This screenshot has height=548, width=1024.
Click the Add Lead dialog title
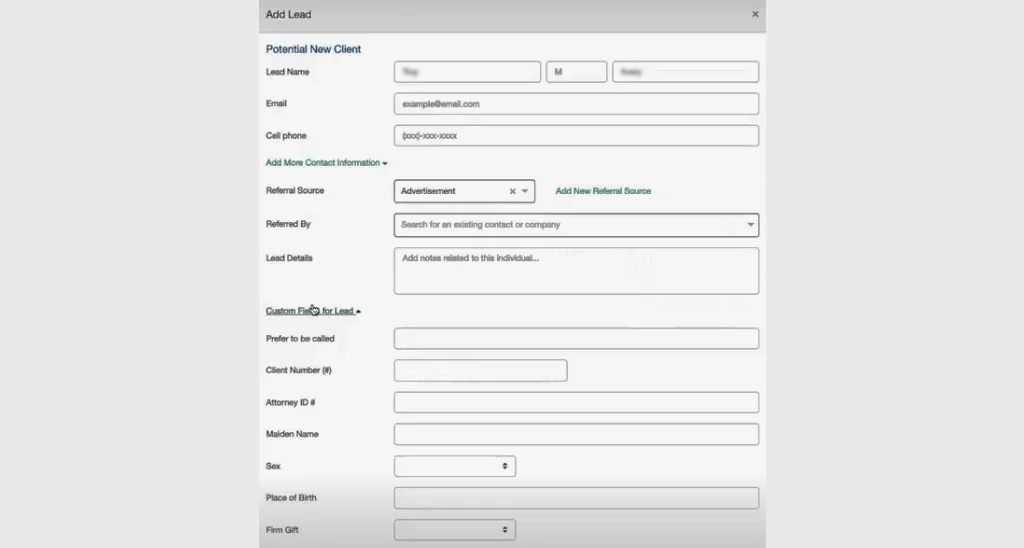click(288, 14)
